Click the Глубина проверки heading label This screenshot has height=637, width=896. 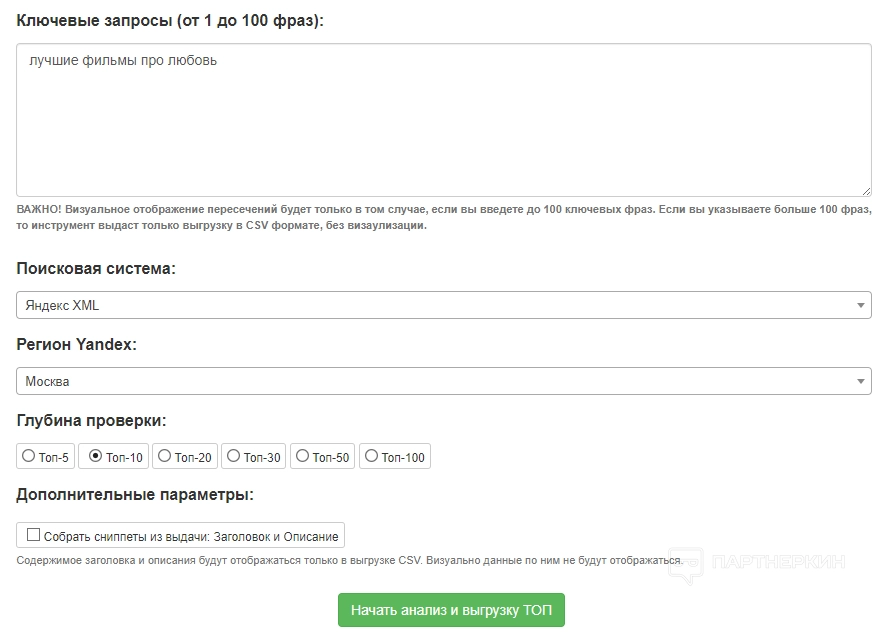pos(91,420)
